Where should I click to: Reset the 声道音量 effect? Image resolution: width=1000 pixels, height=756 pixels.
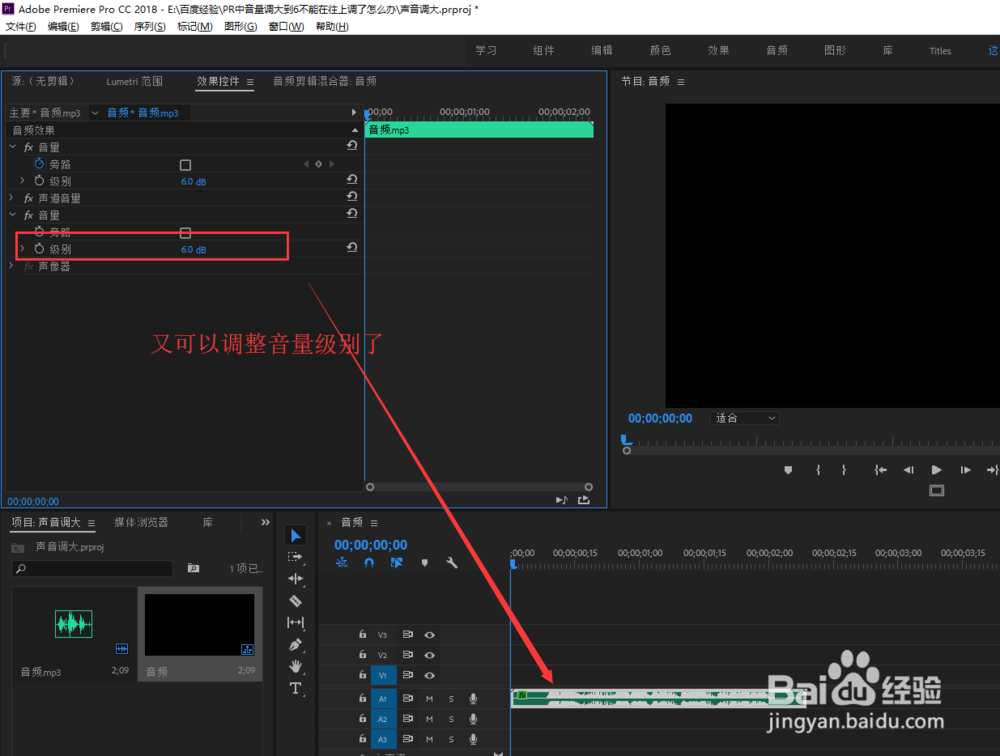click(x=351, y=196)
